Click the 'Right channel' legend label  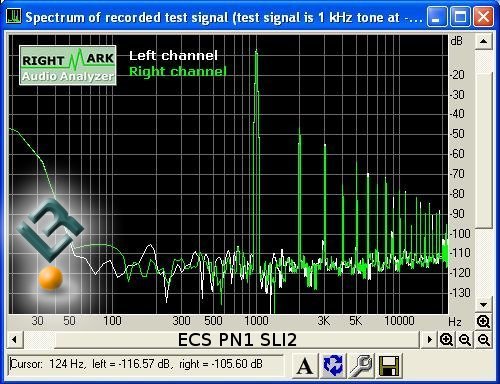(178, 71)
